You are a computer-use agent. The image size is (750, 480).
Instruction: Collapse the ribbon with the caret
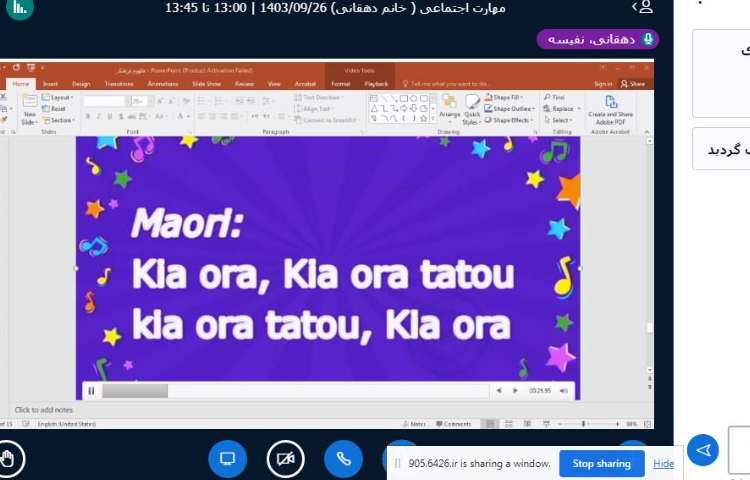click(x=647, y=131)
